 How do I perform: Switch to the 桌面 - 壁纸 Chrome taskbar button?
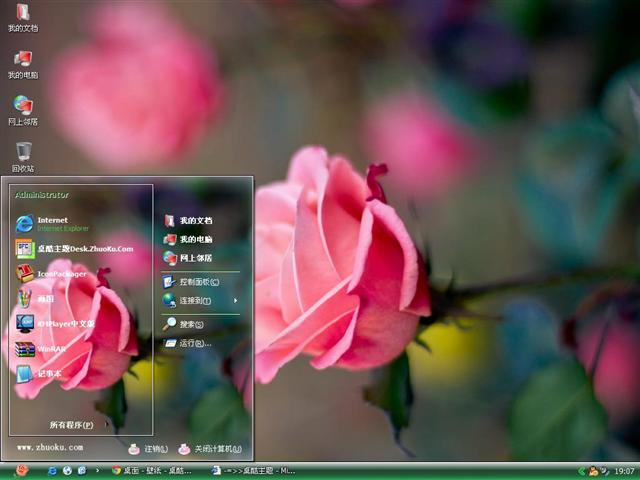tap(152, 471)
